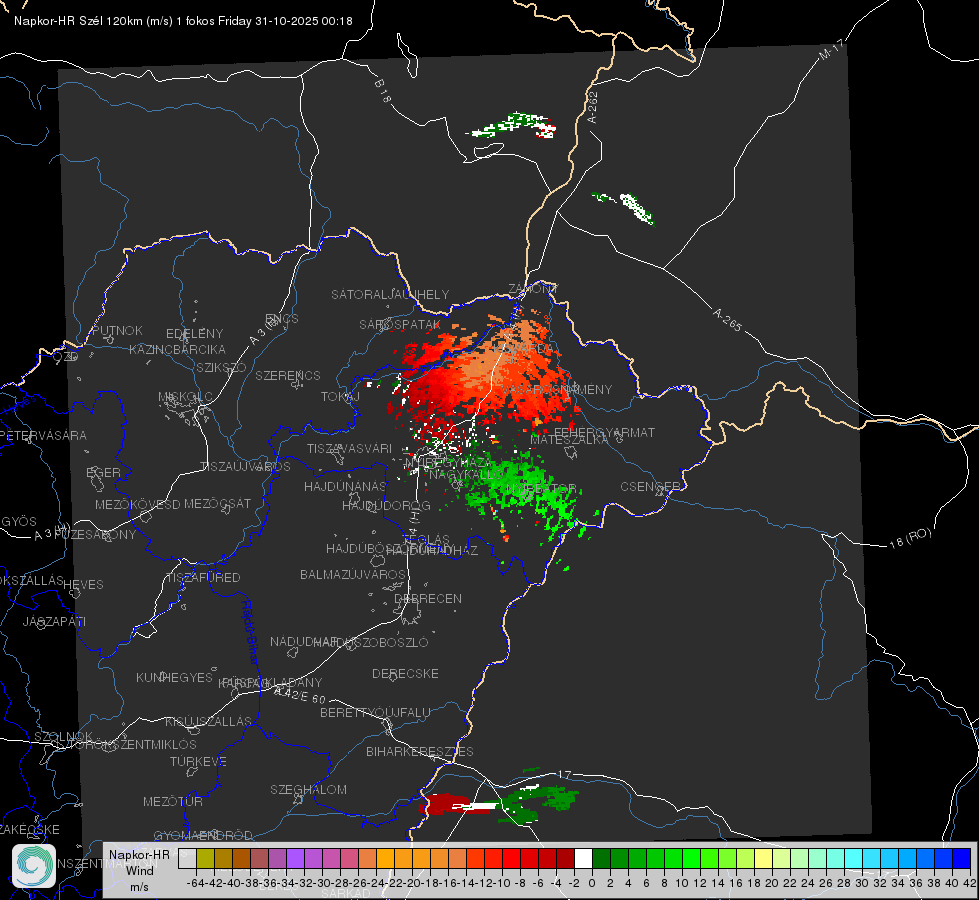Select the DEBRECEN city label

tap(428, 598)
